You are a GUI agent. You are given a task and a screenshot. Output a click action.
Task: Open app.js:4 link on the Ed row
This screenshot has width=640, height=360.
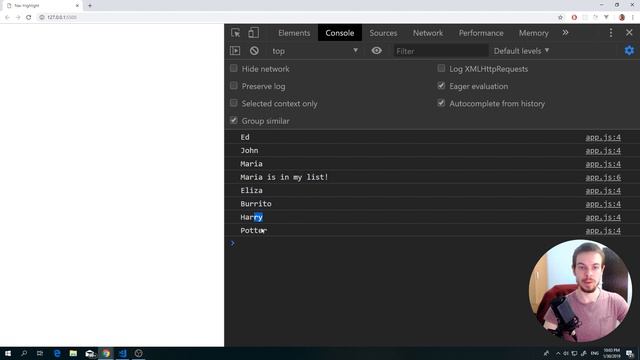(x=603, y=138)
